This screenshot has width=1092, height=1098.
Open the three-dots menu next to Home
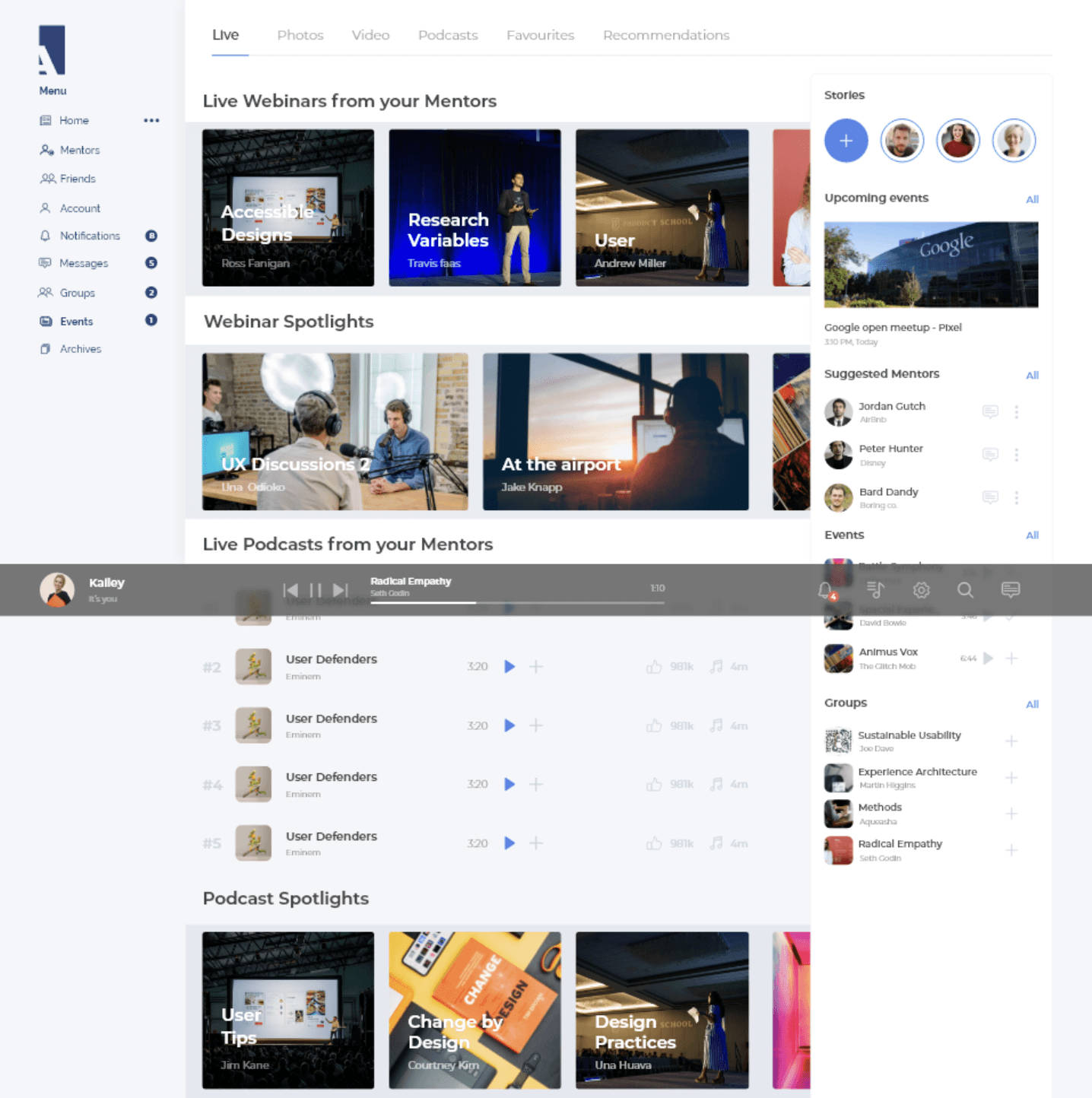[151, 120]
